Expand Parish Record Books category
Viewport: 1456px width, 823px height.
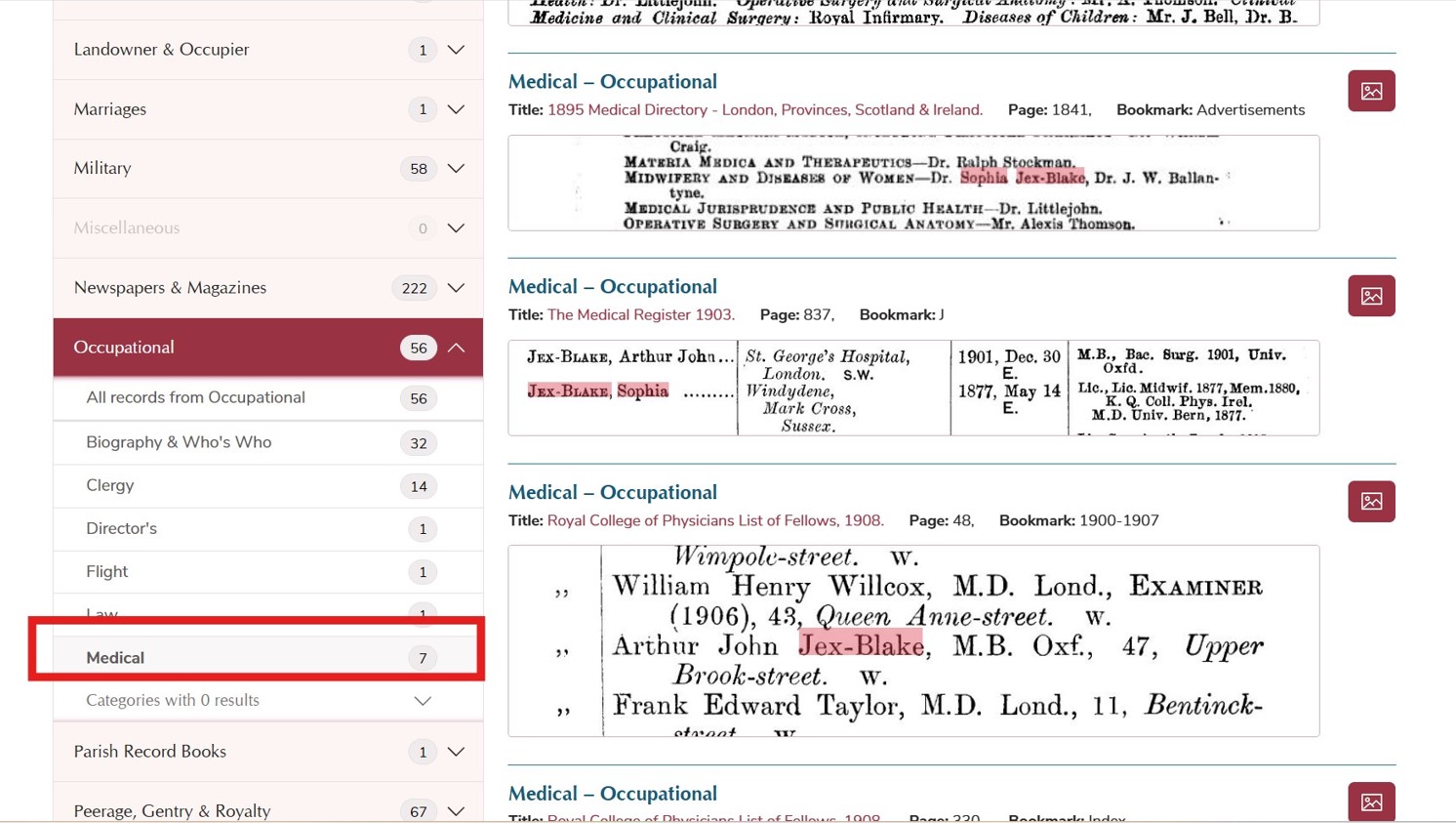click(x=456, y=752)
